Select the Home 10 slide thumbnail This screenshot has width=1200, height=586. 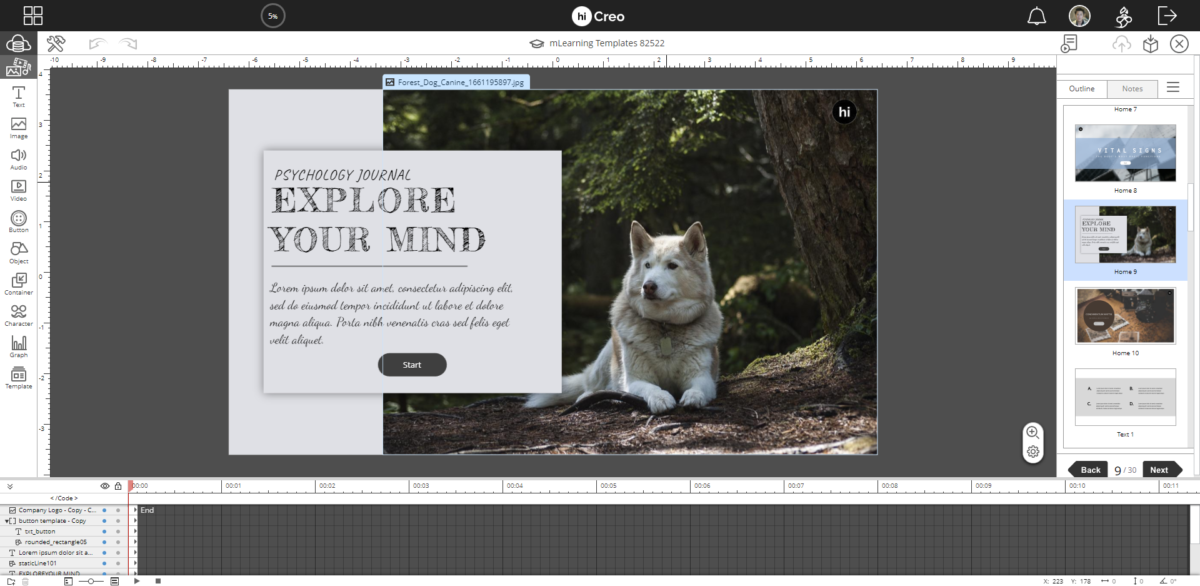point(1125,316)
